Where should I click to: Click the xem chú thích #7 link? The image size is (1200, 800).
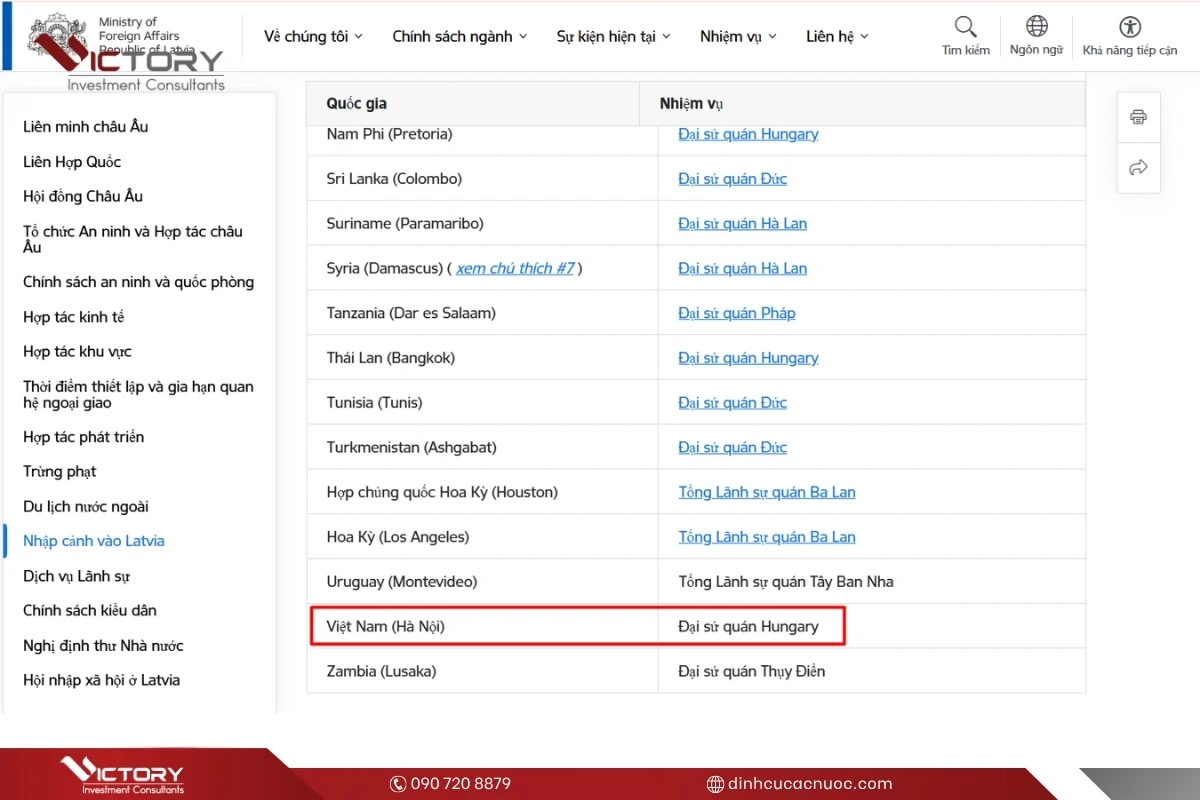click(515, 268)
